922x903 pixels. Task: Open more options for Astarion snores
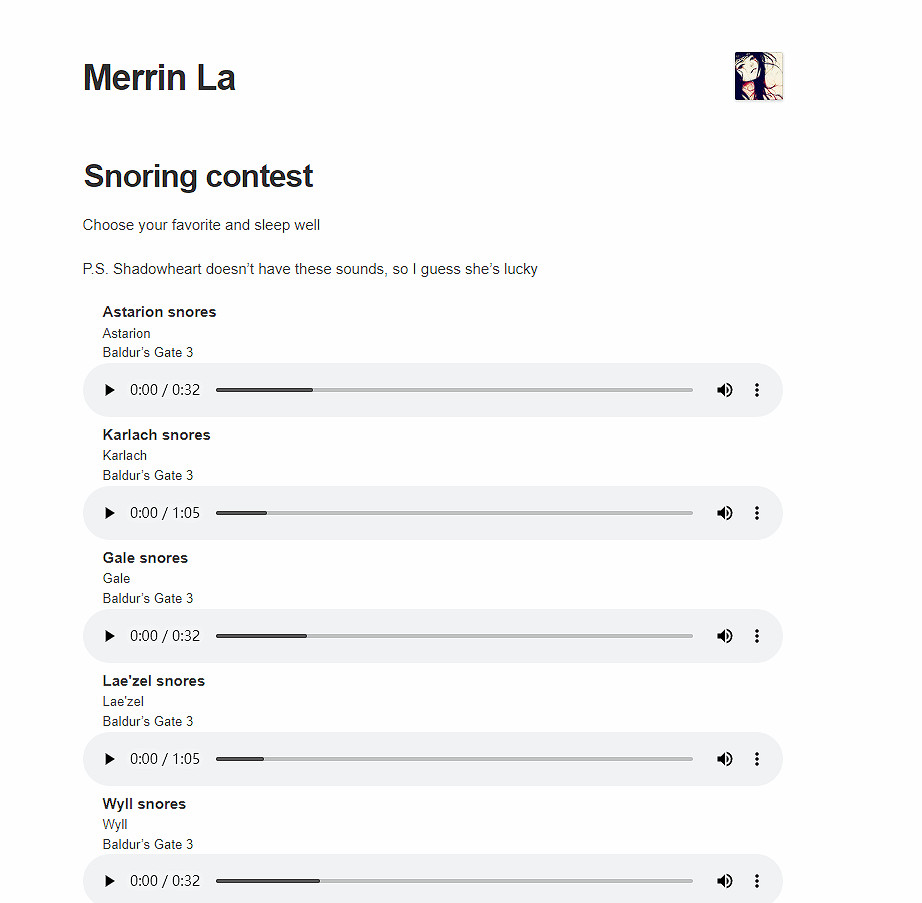(757, 390)
